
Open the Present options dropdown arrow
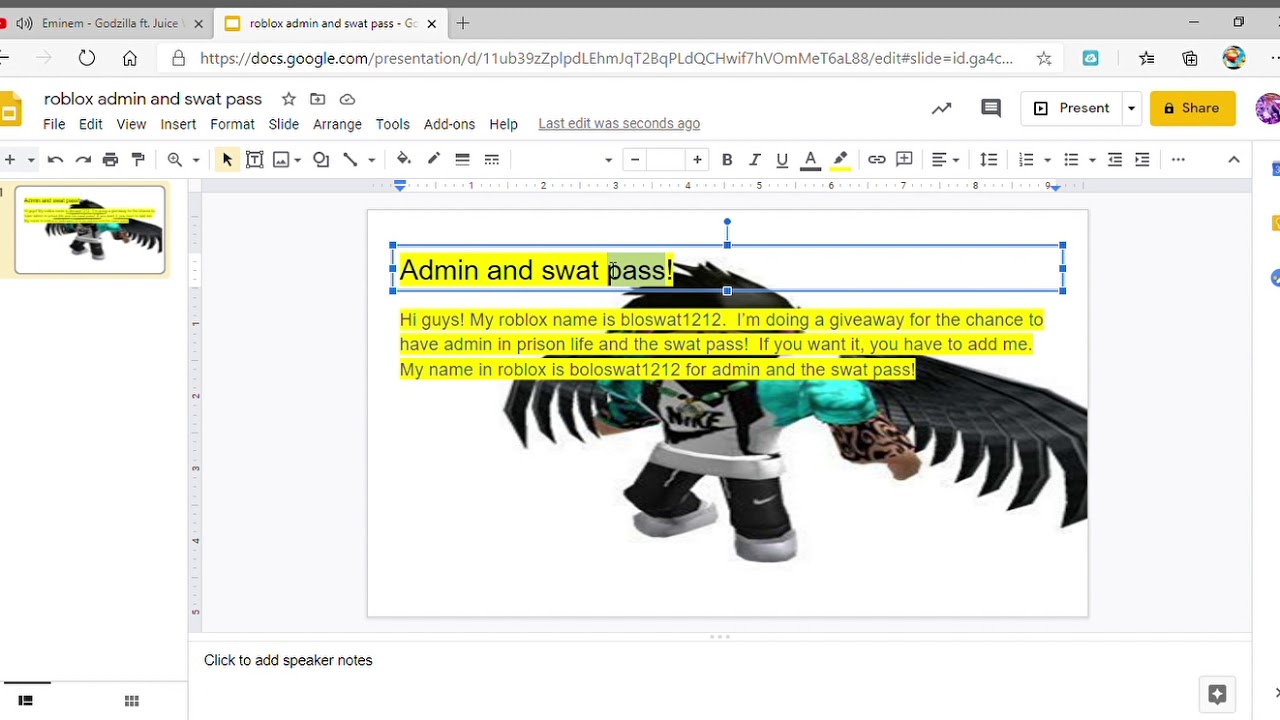1131,108
